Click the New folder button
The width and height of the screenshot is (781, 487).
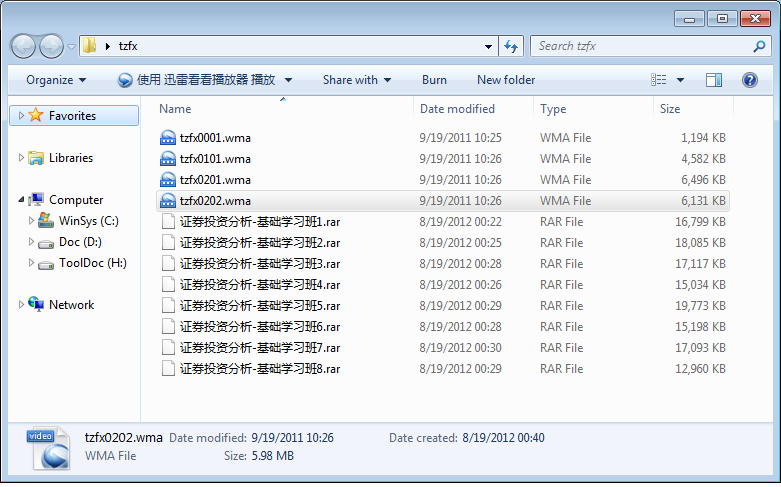coord(505,80)
